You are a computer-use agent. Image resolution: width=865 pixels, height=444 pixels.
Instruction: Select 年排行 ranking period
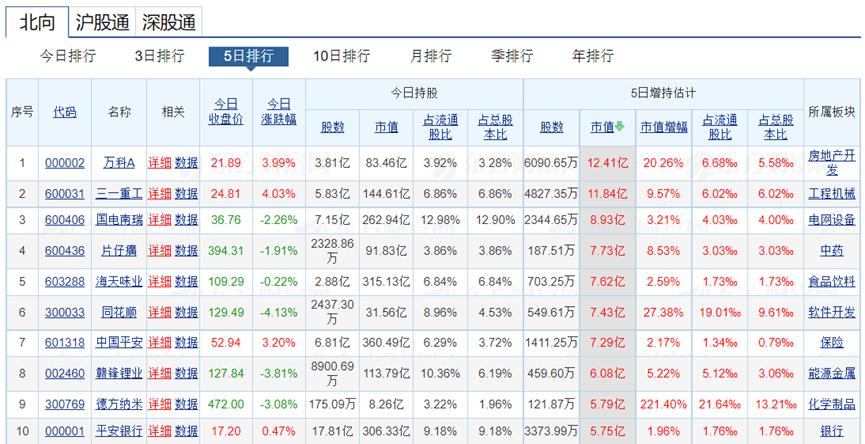point(592,56)
